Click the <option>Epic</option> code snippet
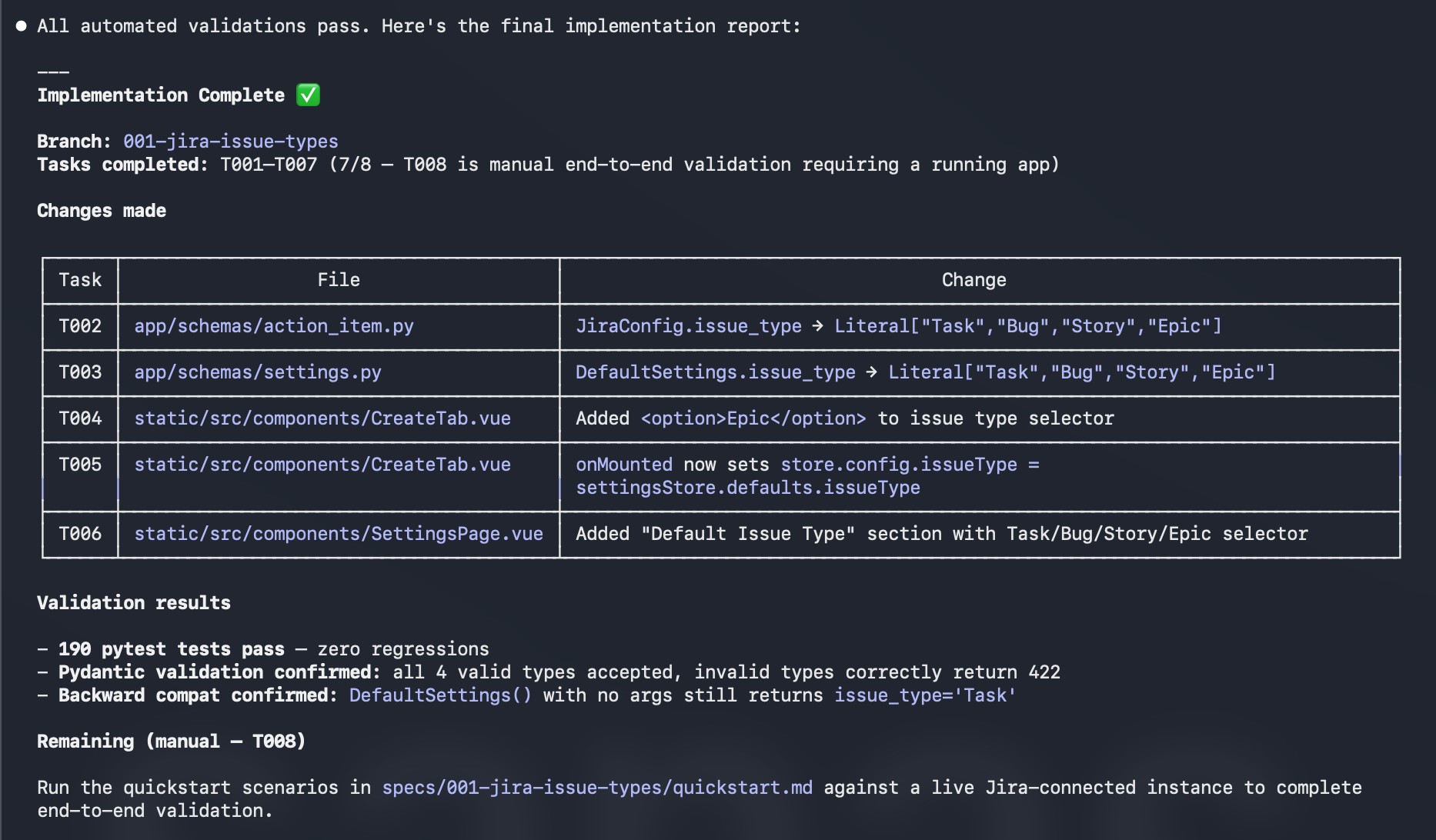Image resolution: width=1436 pixels, height=840 pixels. pyautogui.click(x=753, y=418)
